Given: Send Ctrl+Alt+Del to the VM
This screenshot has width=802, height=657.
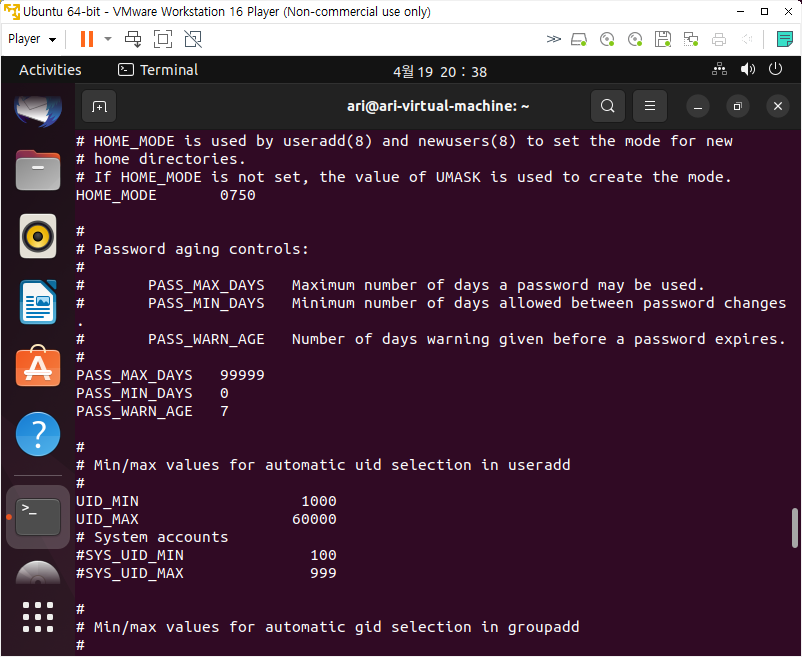Looking at the screenshot, I should 133,39.
